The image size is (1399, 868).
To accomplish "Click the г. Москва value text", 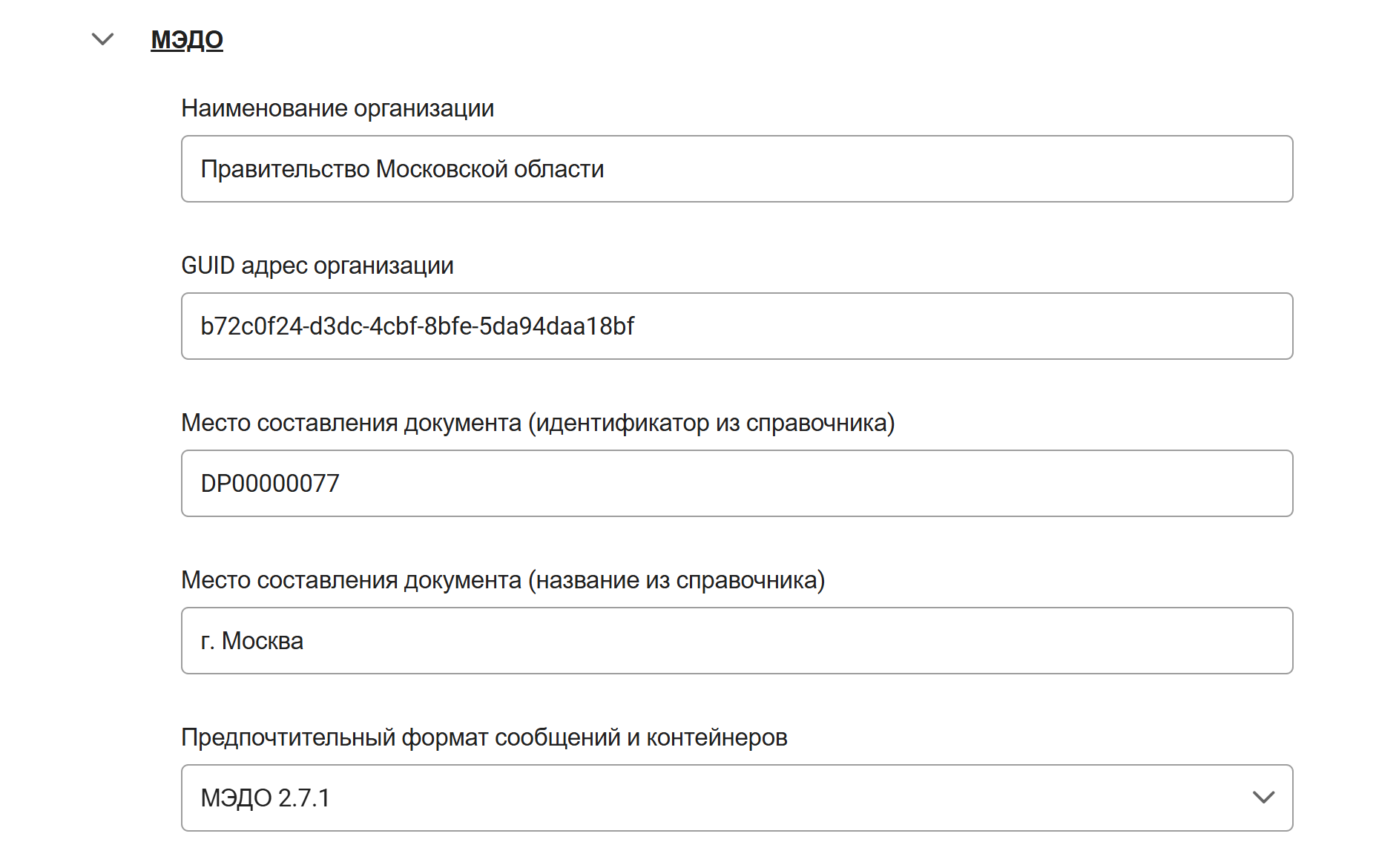I will [x=252, y=641].
